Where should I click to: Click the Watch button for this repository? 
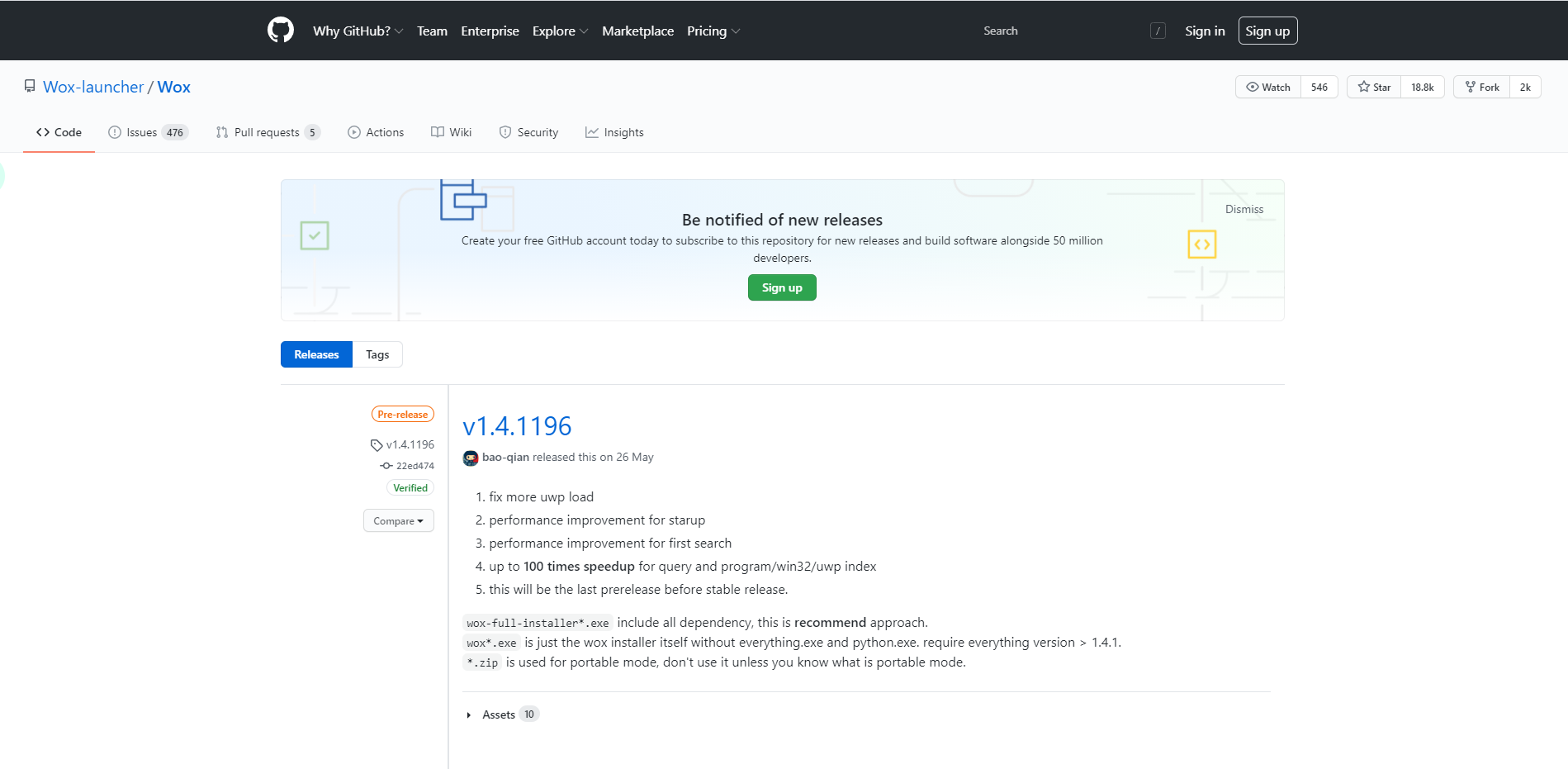pyautogui.click(x=1268, y=87)
